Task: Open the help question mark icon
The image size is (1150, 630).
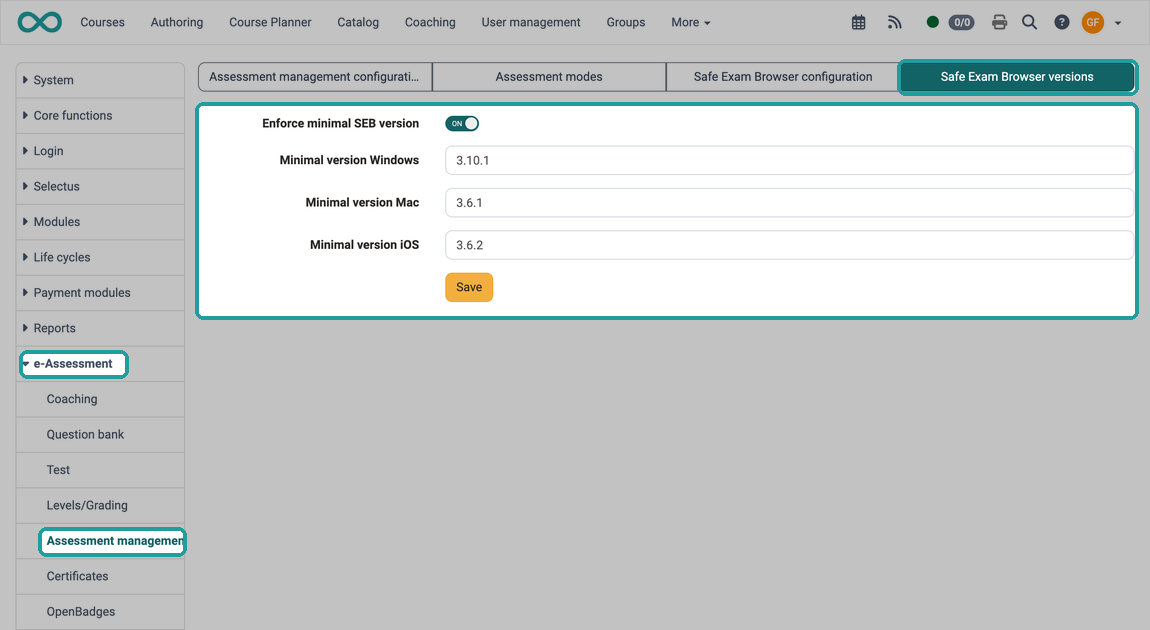Action: (1061, 22)
